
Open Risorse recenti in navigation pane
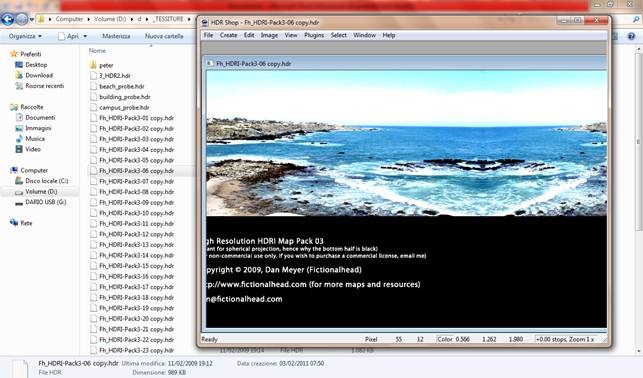click(45, 86)
